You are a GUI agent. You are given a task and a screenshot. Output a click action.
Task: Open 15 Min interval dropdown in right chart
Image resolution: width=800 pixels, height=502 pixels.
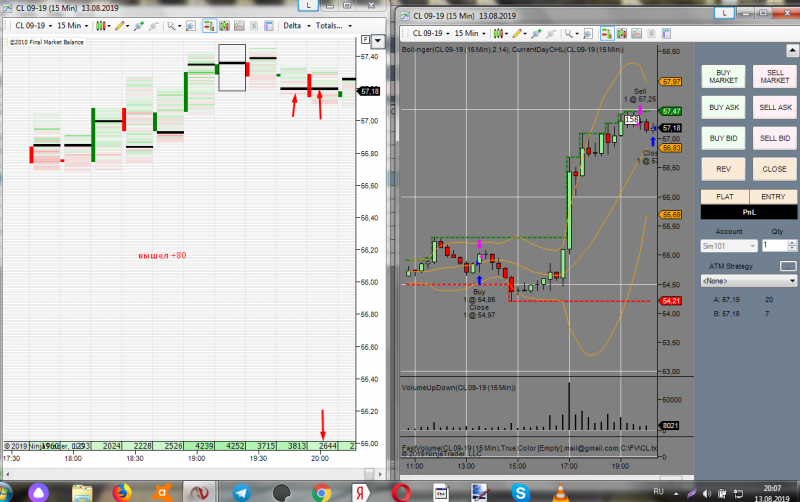point(469,34)
